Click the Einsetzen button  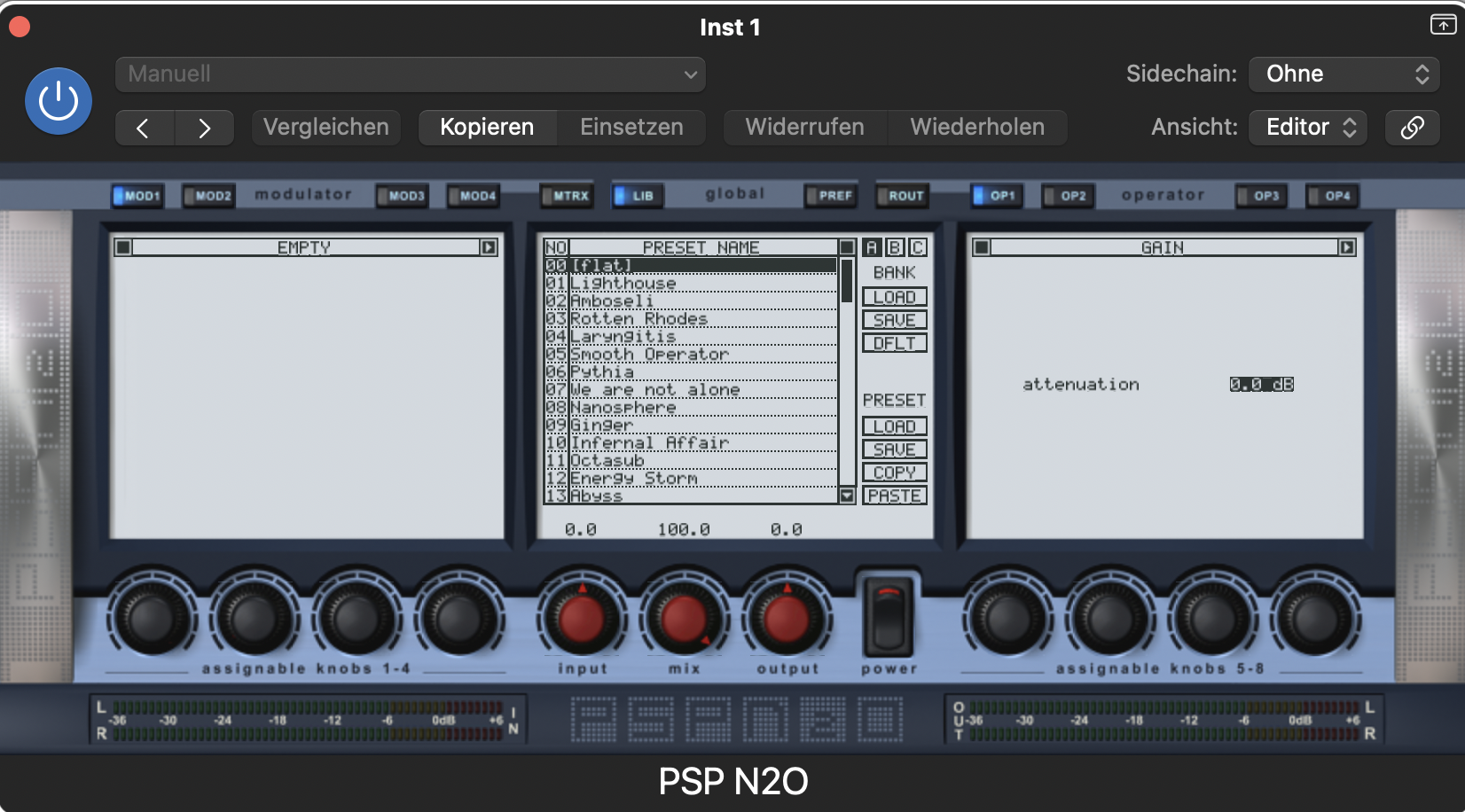click(631, 128)
